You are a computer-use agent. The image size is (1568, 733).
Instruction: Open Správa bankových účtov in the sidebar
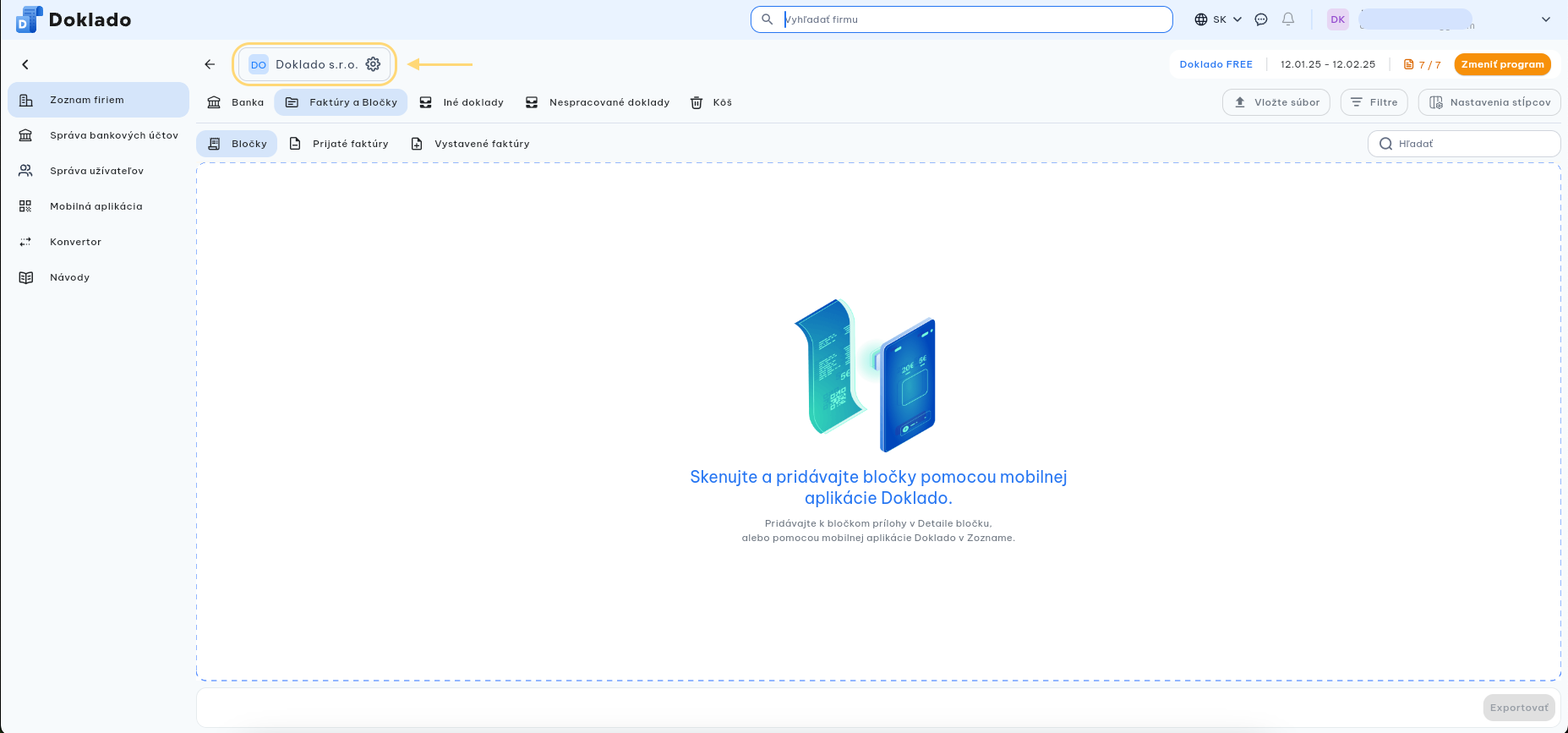(x=98, y=135)
